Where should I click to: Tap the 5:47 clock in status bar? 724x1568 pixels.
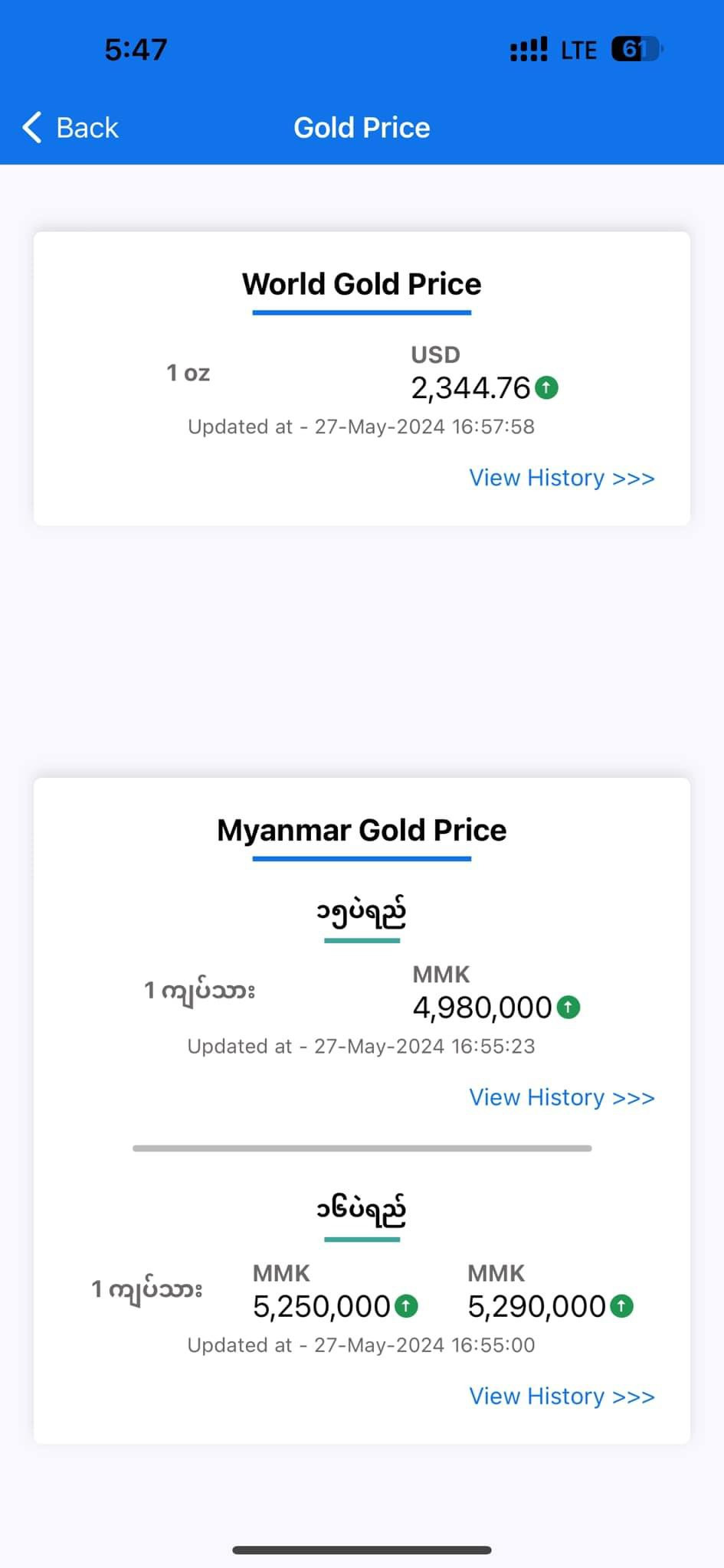pos(136,50)
